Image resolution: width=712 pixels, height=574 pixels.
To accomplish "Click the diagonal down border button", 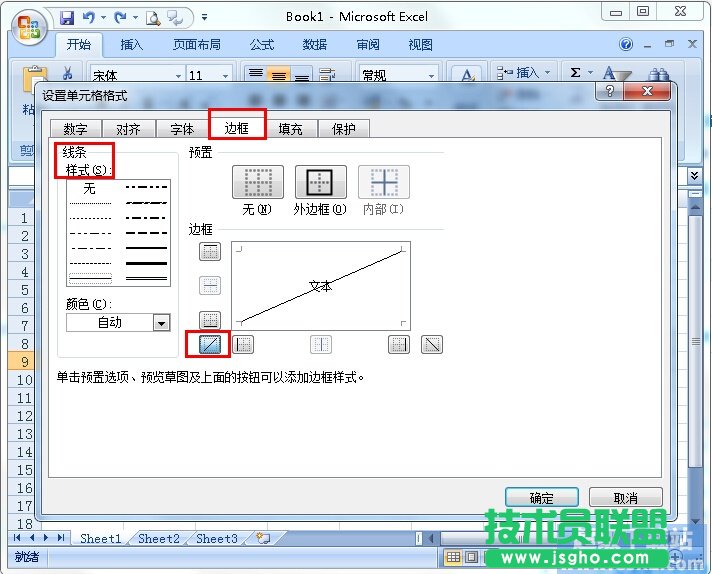I will (x=432, y=345).
